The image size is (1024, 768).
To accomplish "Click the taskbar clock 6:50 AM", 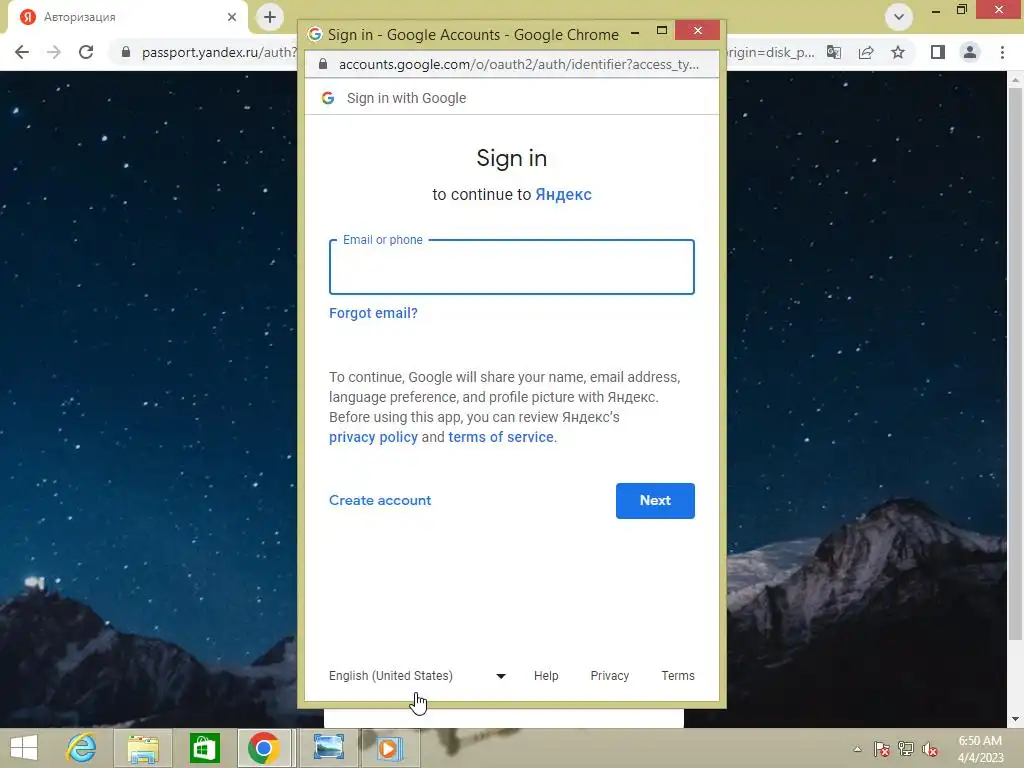I will (x=980, y=741).
